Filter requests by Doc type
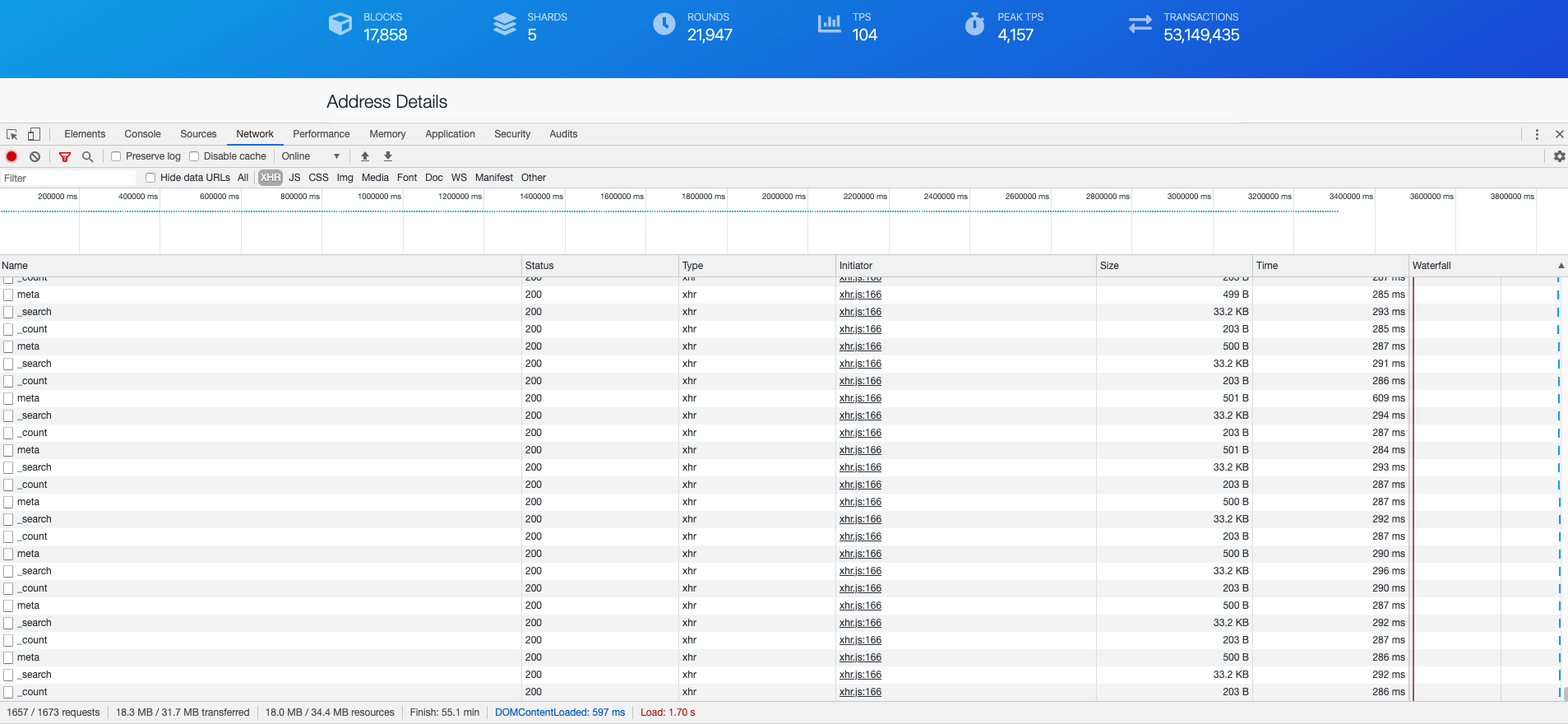Screen dimensions: 1568x724 tap(434, 178)
